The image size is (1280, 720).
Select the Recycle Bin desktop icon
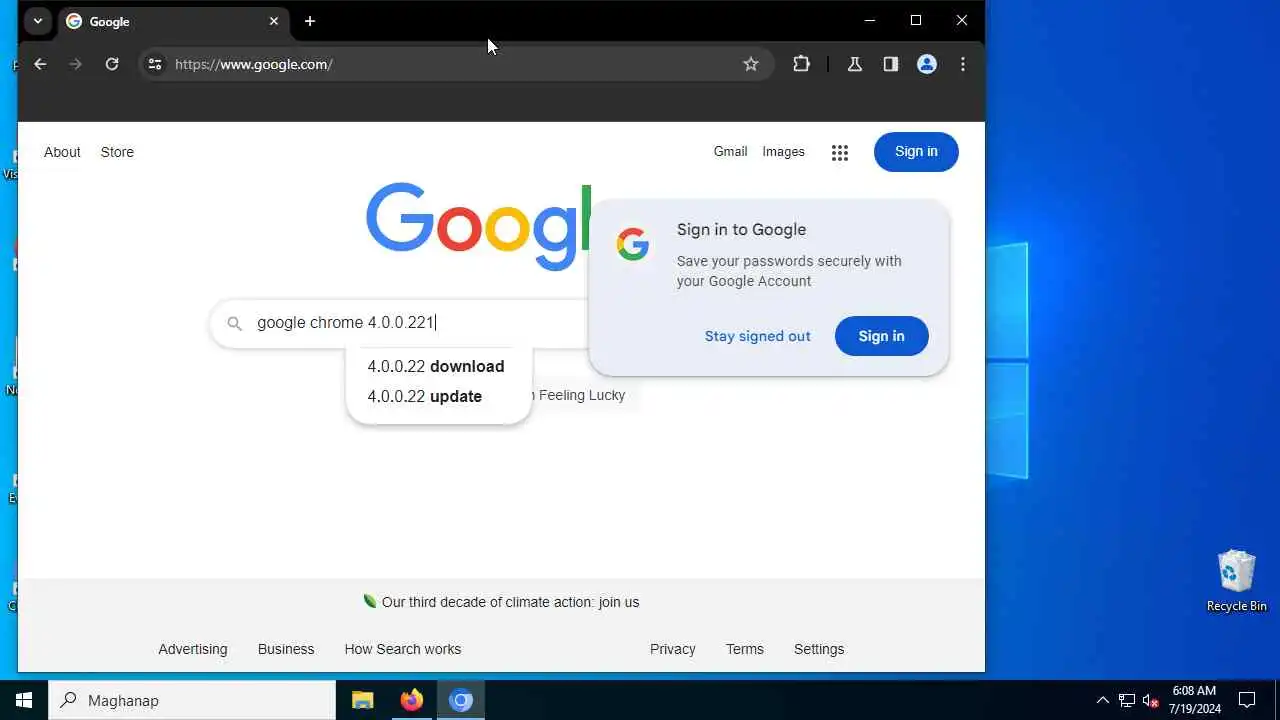1237,581
